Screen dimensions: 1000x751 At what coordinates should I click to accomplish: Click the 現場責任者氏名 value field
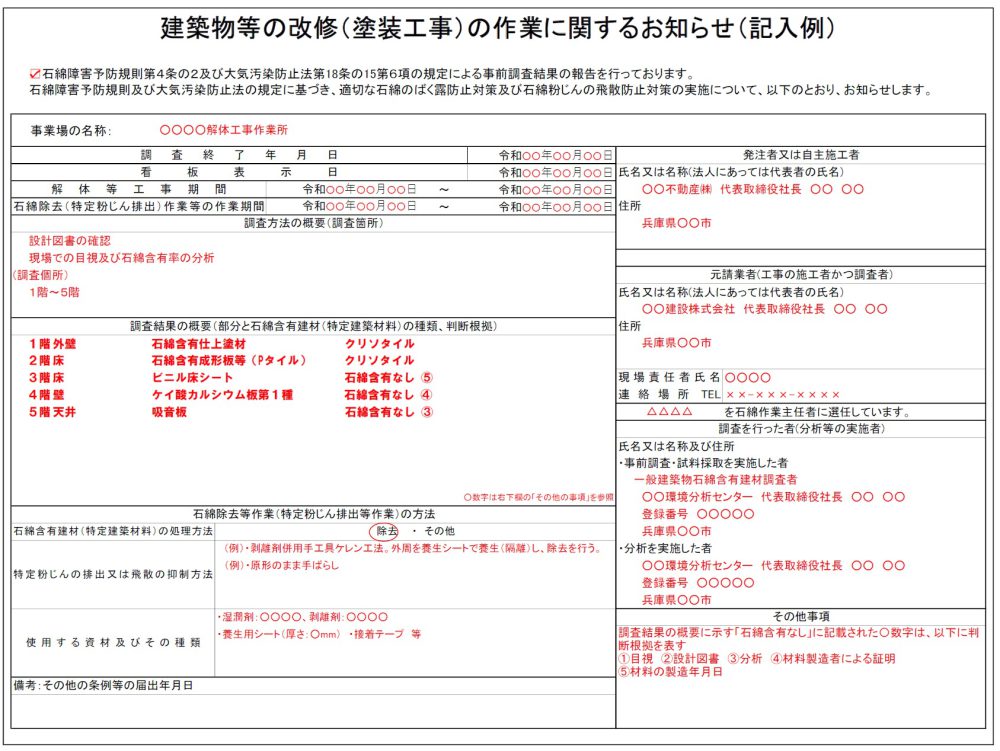tap(748, 377)
